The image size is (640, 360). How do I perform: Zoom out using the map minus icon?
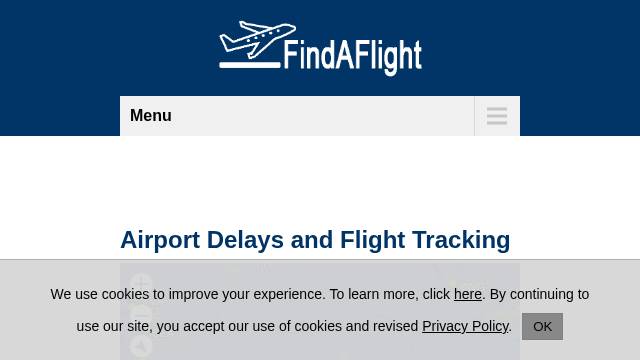point(141,314)
